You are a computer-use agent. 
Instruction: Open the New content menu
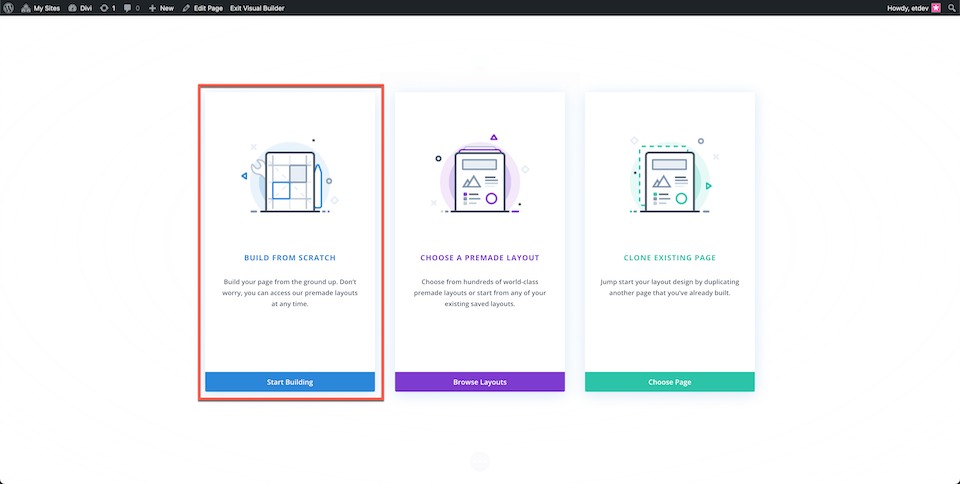click(x=162, y=8)
